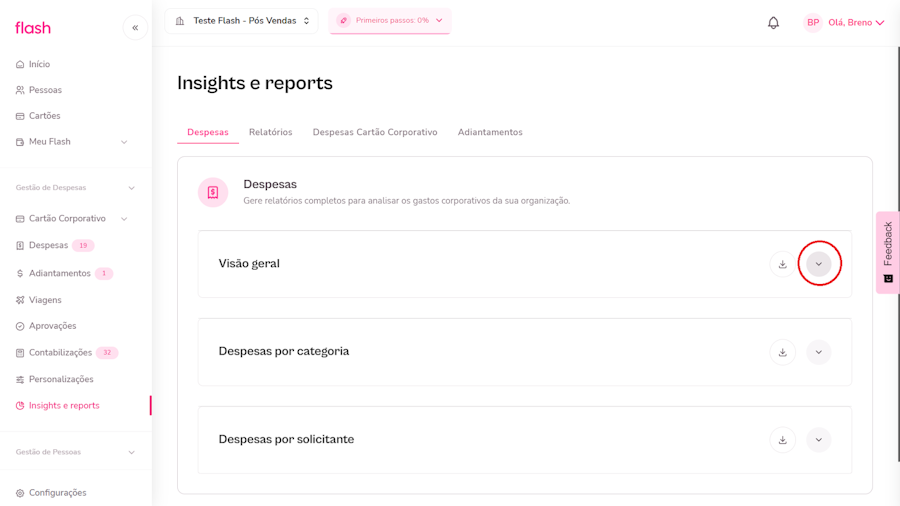Click the Visão geral heading text
The image size is (900, 506).
click(249, 263)
